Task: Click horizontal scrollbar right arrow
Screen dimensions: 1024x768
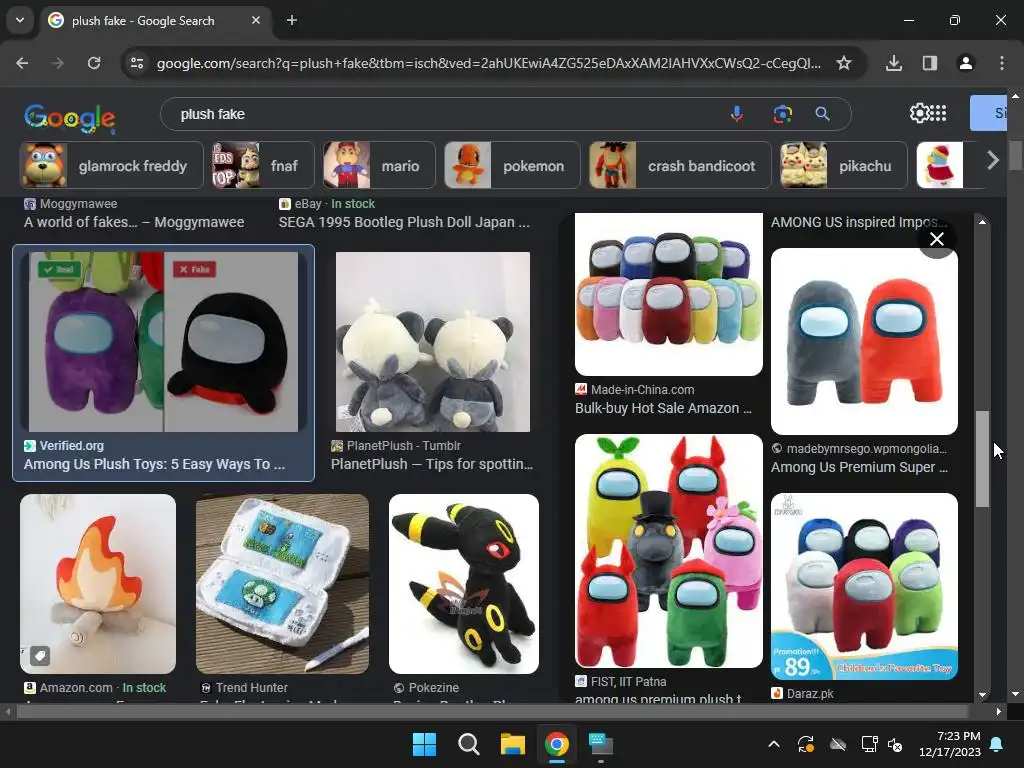Action: pyautogui.click(x=999, y=711)
